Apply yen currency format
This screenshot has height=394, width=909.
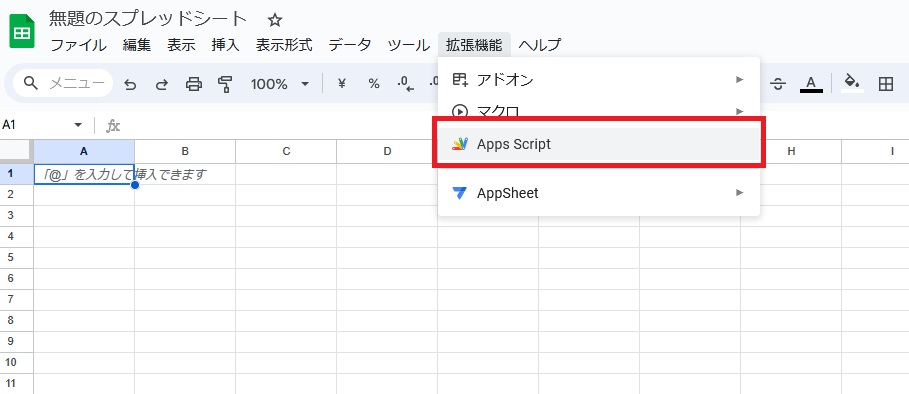(342, 84)
